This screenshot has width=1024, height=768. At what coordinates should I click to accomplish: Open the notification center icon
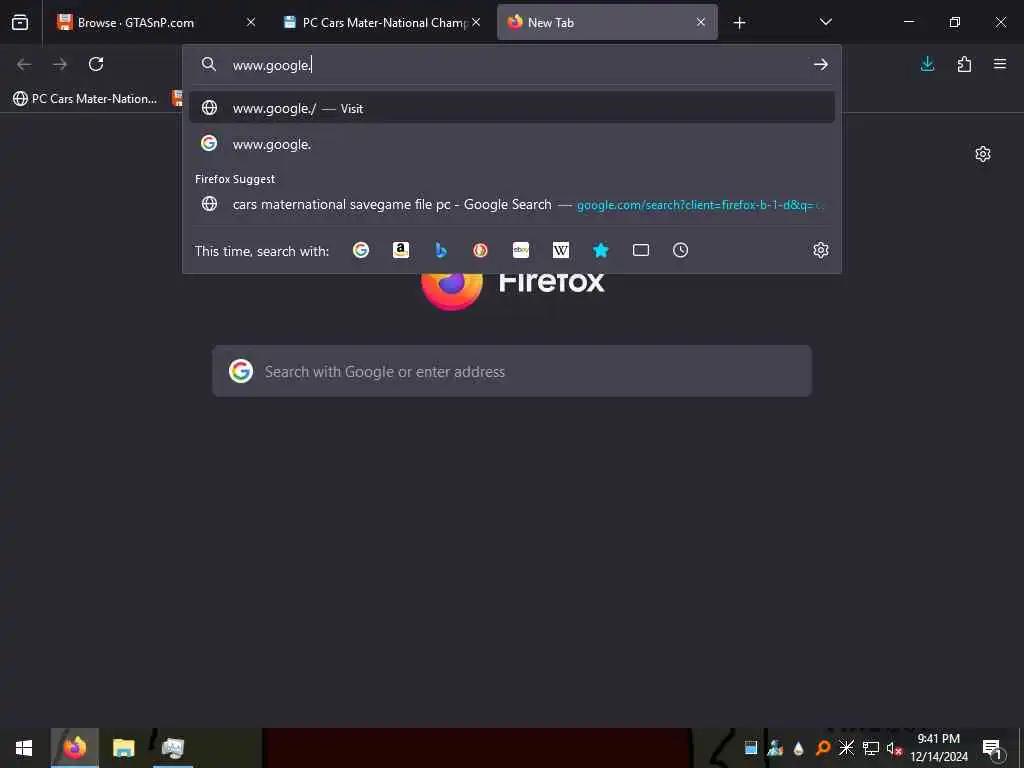pyautogui.click(x=993, y=748)
